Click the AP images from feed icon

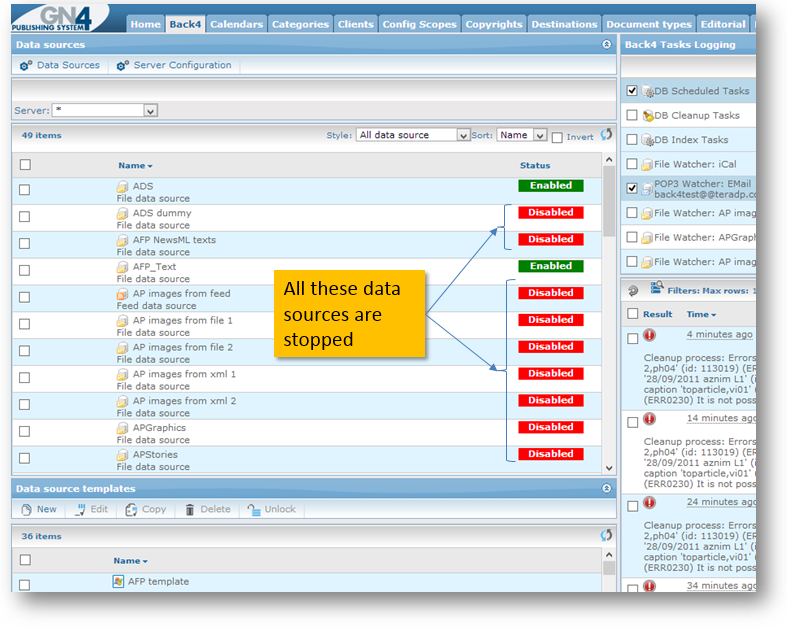(x=122, y=294)
